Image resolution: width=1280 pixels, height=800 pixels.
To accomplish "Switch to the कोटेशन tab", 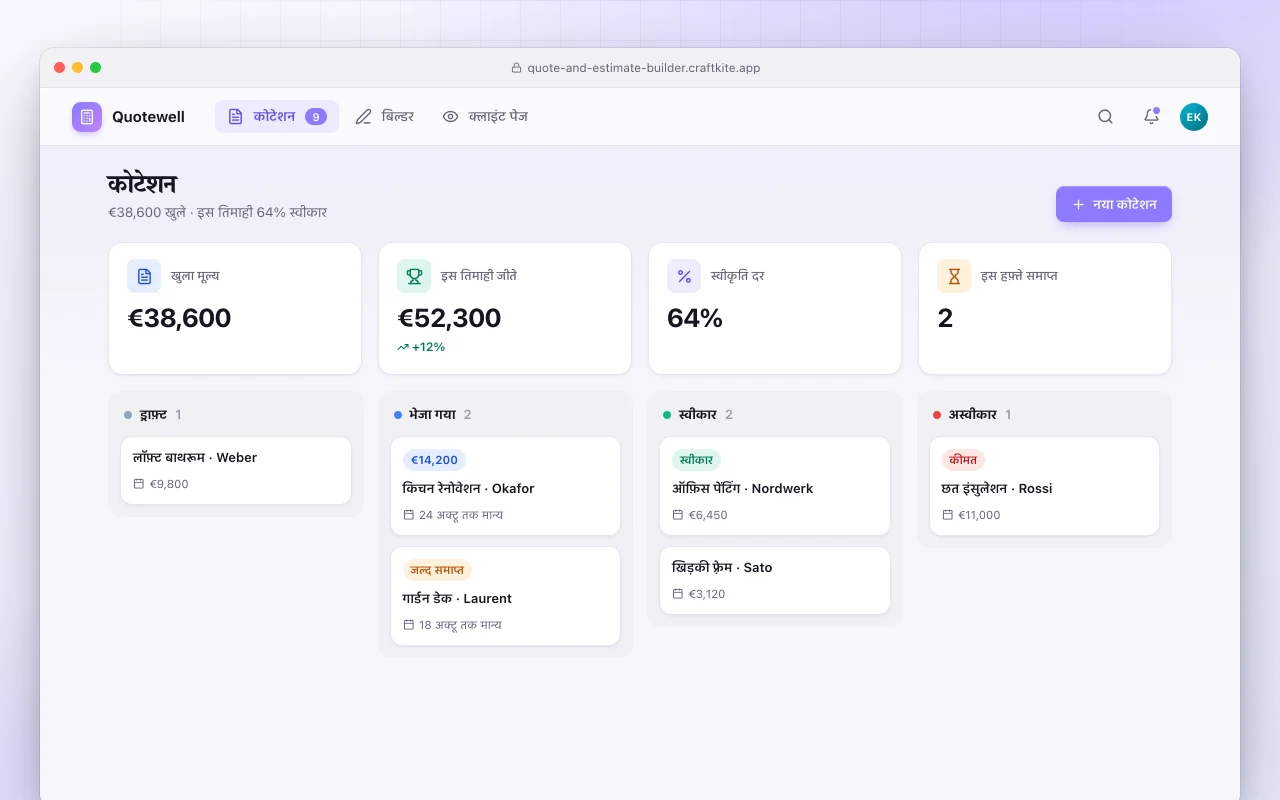I will tap(277, 117).
